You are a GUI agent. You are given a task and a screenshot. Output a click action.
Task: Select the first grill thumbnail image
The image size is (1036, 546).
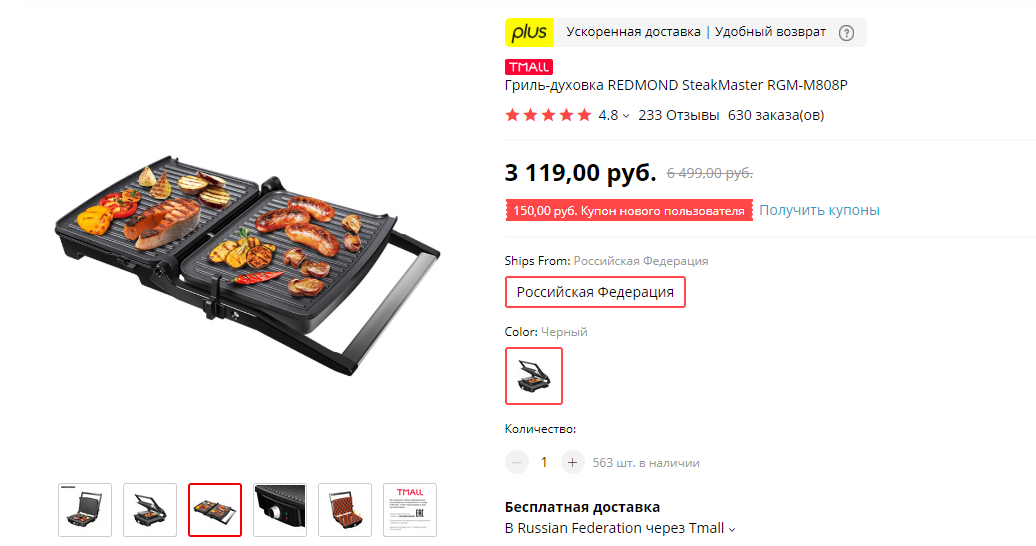(x=85, y=510)
